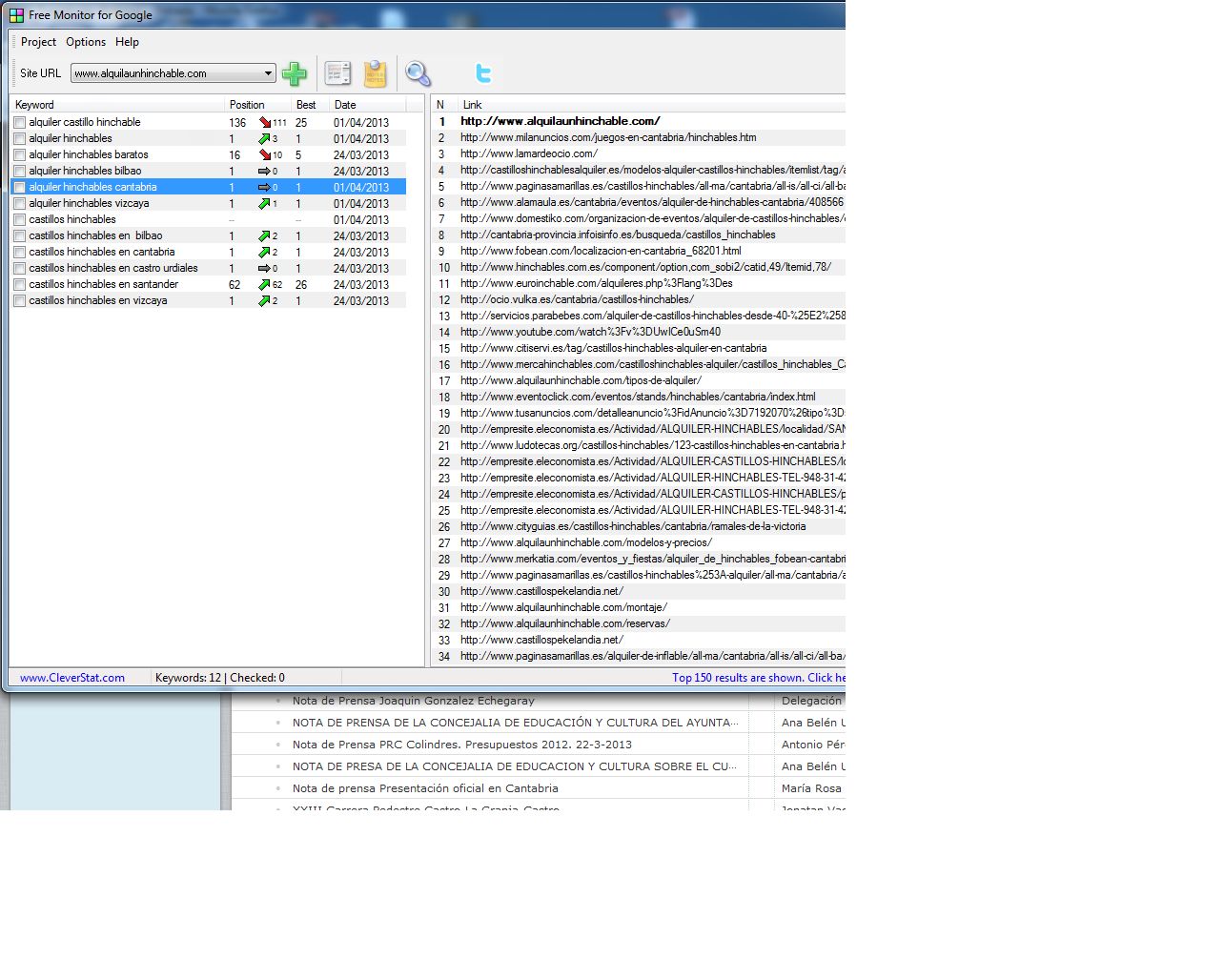
Task: Click red down arrow for 'alquiler hinchables baratos'
Action: pos(265,154)
